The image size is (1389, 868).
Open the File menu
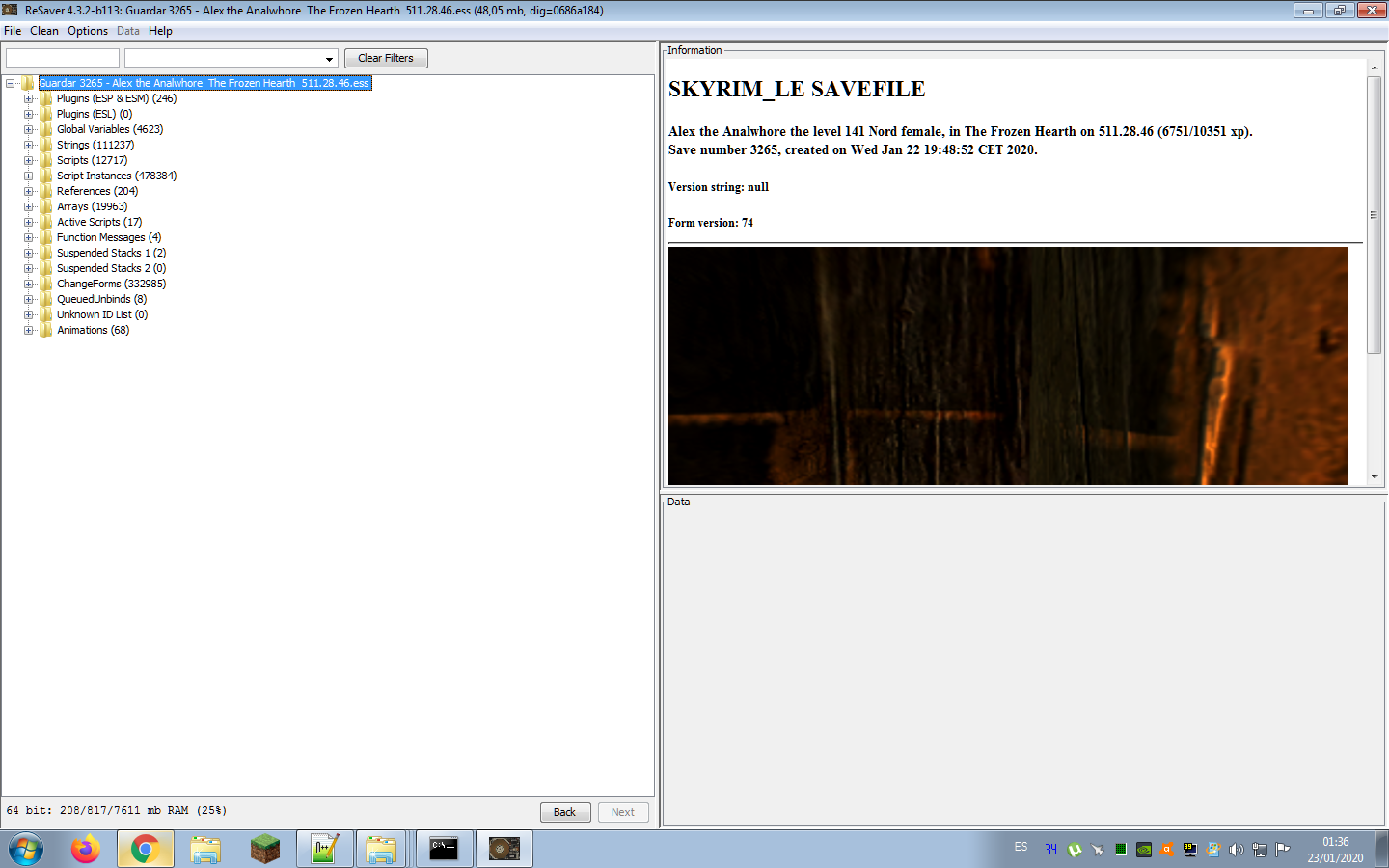[13, 31]
